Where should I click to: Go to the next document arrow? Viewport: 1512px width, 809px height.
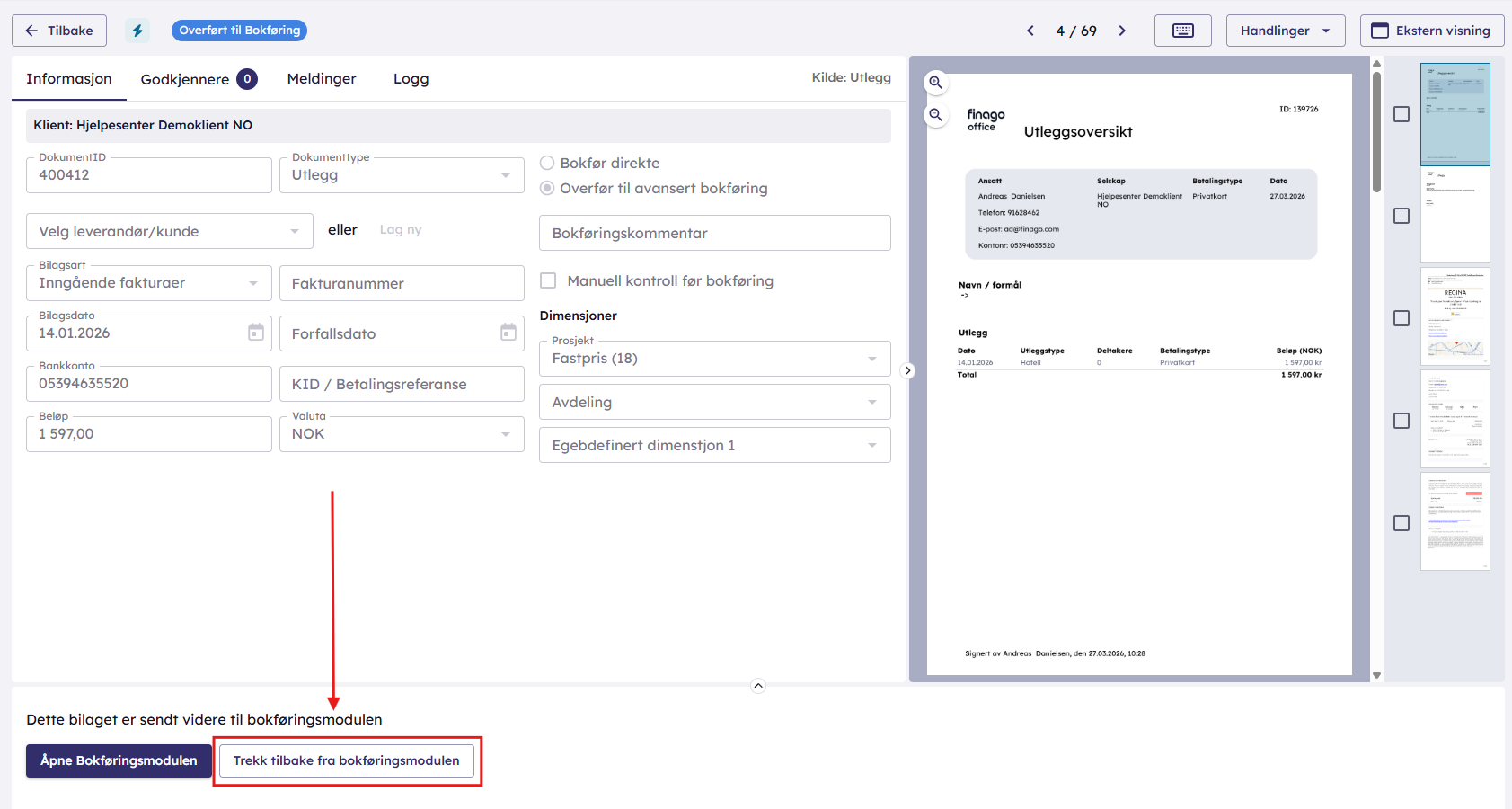pyautogui.click(x=1122, y=31)
